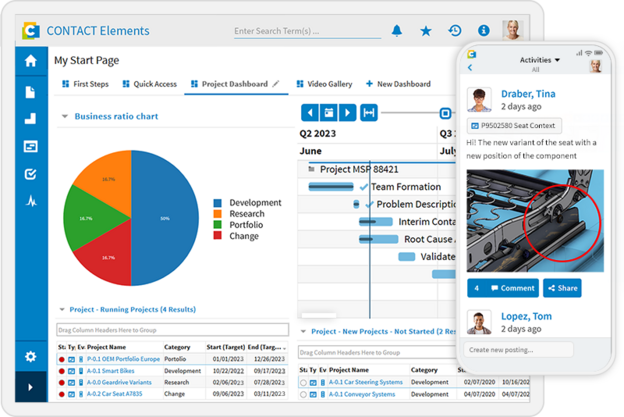
Task: Open user profile avatar in header
Action: tap(513, 30)
